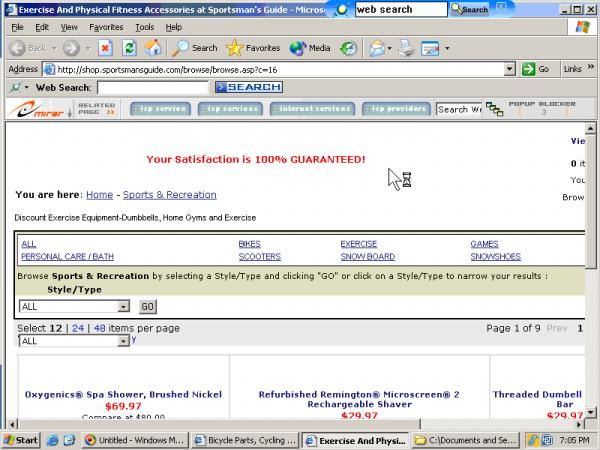This screenshot has width=600, height=450.
Task: Open Favorites star button
Action: 253,48
